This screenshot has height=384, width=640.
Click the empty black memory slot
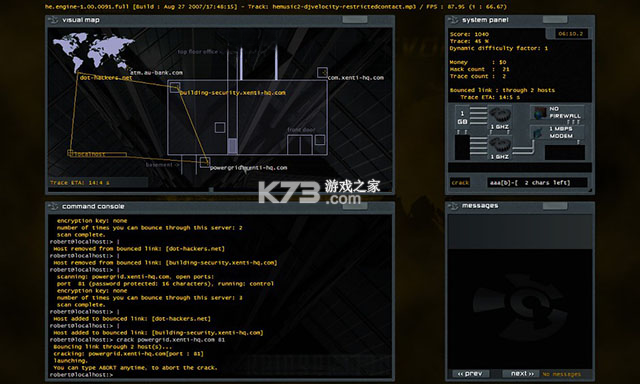coord(462,147)
